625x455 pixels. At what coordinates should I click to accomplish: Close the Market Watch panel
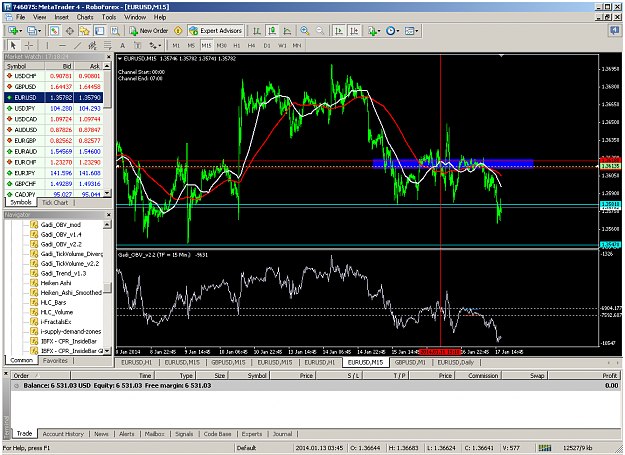108,57
